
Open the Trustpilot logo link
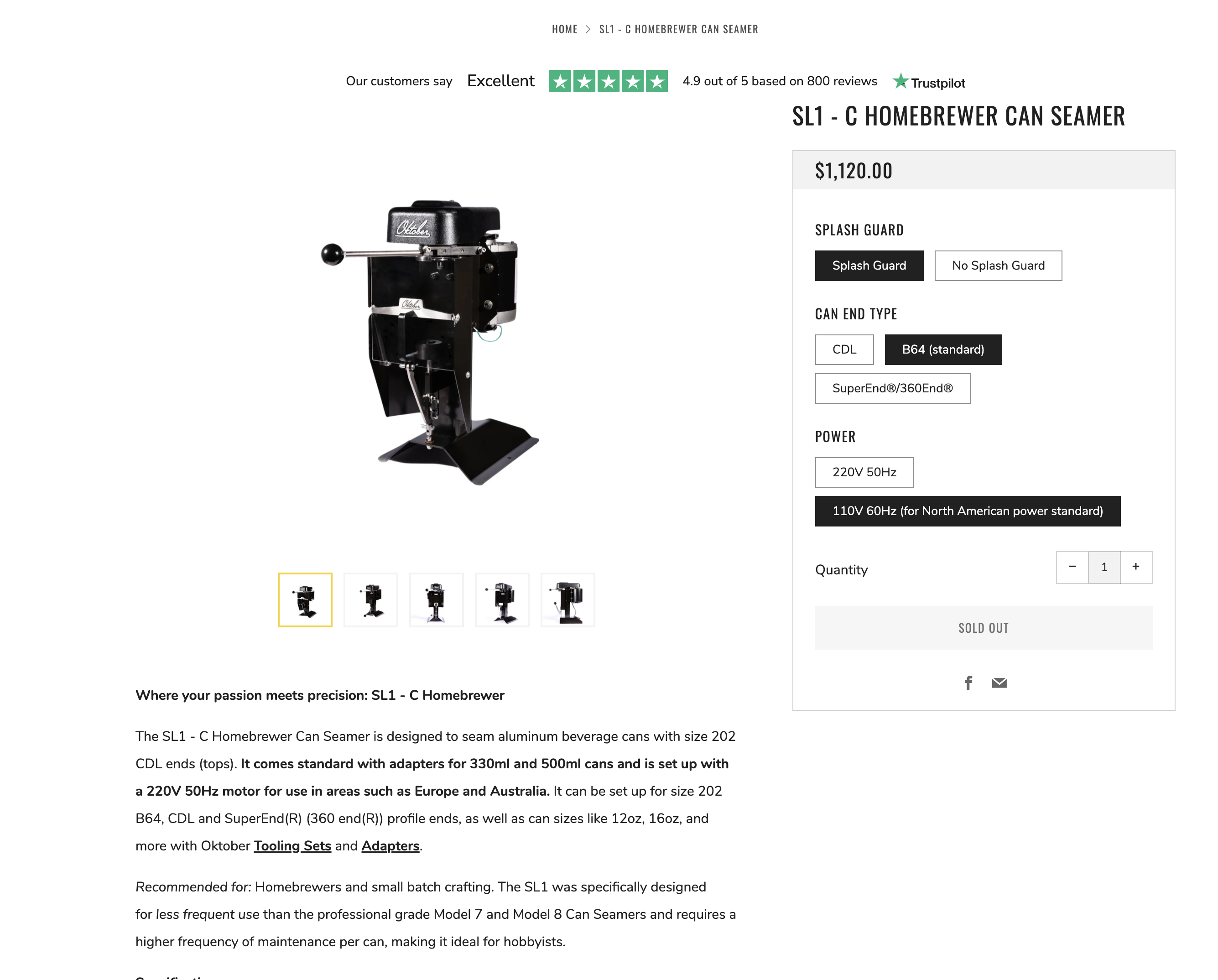[929, 82]
